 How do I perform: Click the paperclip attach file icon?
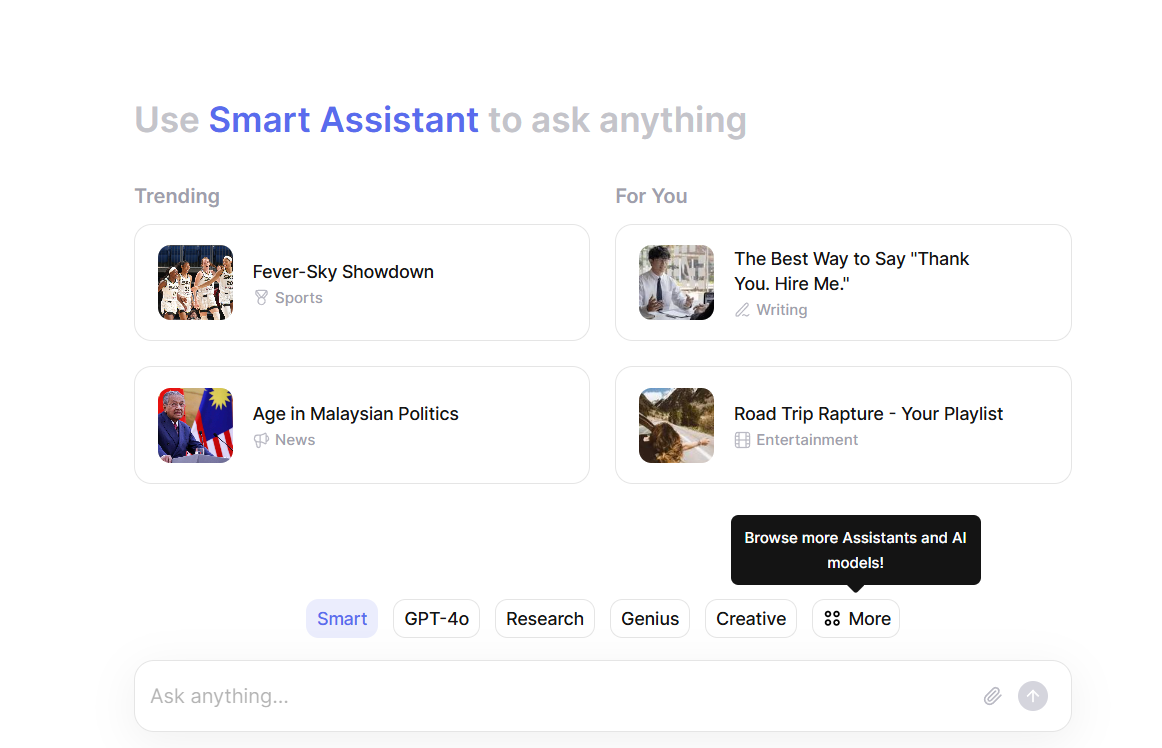click(x=992, y=696)
